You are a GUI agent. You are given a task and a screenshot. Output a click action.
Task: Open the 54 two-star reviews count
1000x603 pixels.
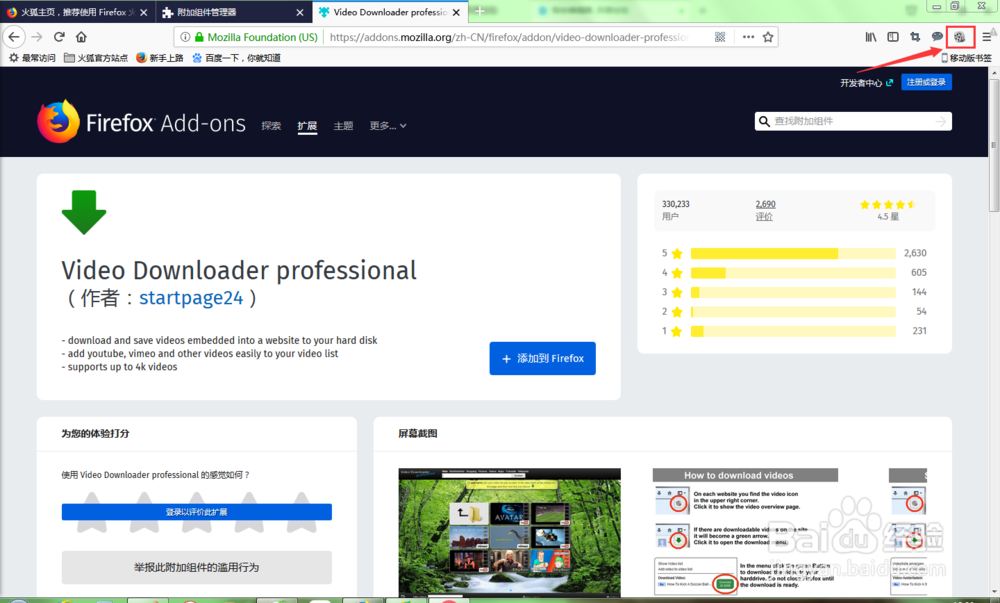click(x=921, y=312)
